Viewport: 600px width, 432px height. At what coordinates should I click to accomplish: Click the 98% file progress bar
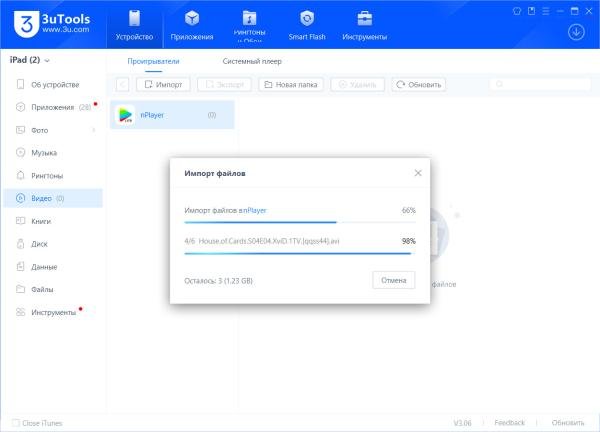point(300,253)
